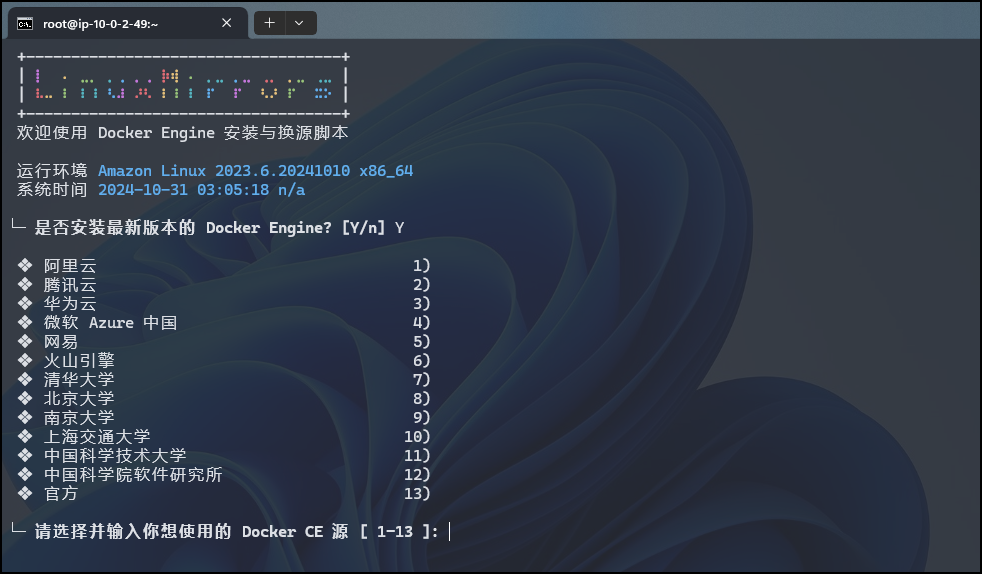Click the '请选择并输入你想使用的 Docker CE 源' prompt
This screenshot has height=574, width=982.
click(x=192, y=531)
